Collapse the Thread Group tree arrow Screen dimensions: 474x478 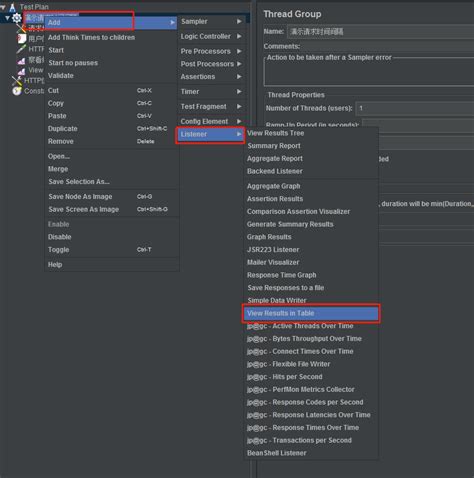pos(7,17)
